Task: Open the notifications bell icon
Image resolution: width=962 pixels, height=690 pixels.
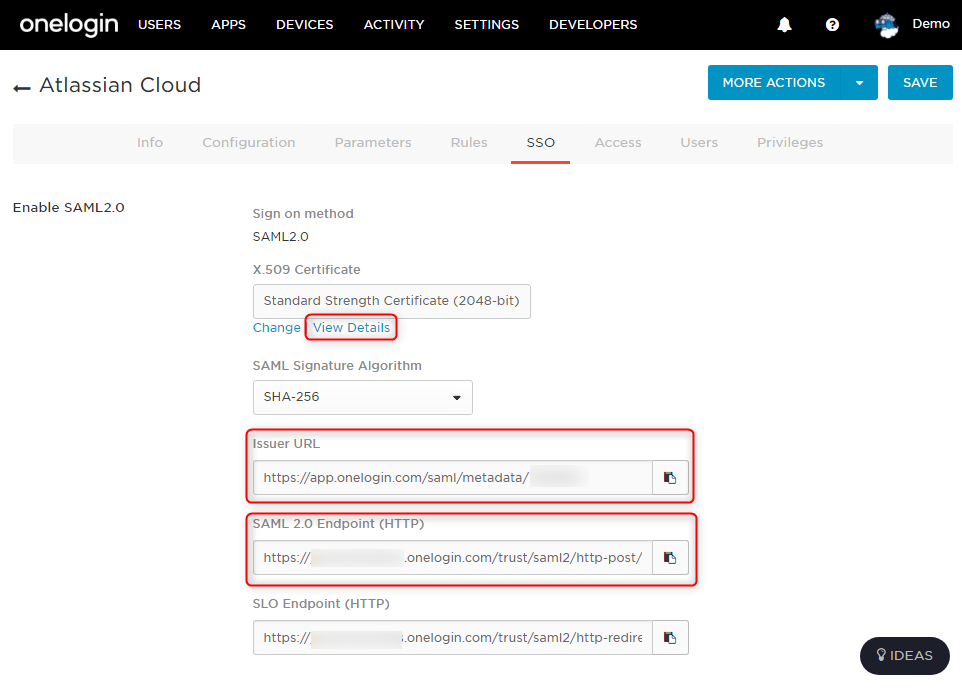Action: [784, 25]
